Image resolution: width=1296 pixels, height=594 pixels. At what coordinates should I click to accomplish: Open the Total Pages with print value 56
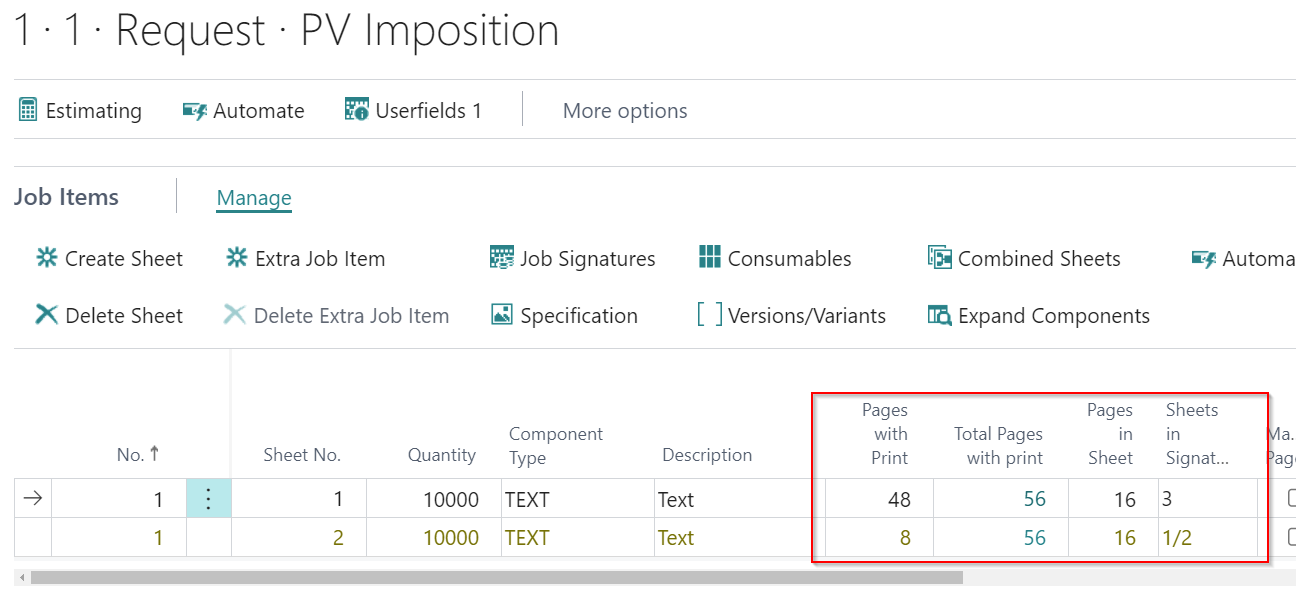(1035, 498)
